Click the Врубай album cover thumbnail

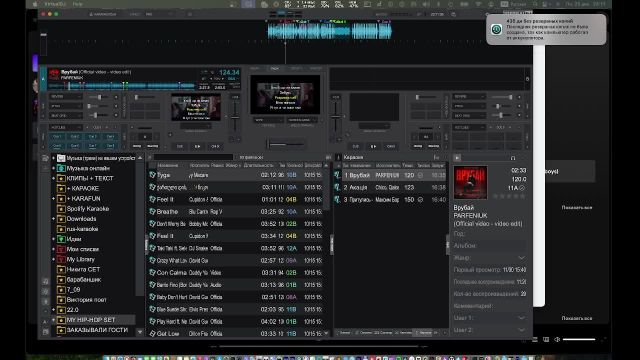(470, 182)
